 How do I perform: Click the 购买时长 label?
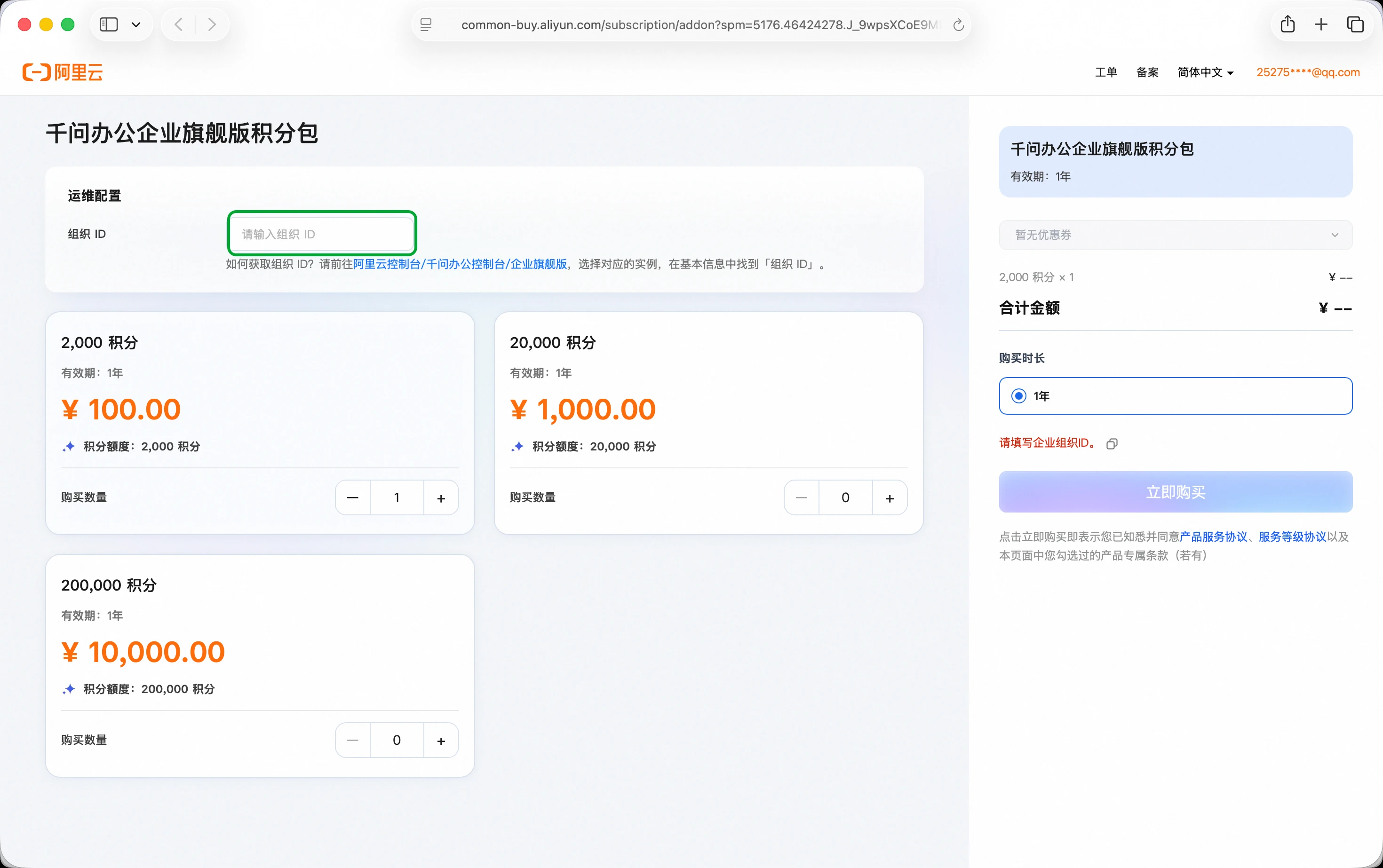(x=1022, y=358)
